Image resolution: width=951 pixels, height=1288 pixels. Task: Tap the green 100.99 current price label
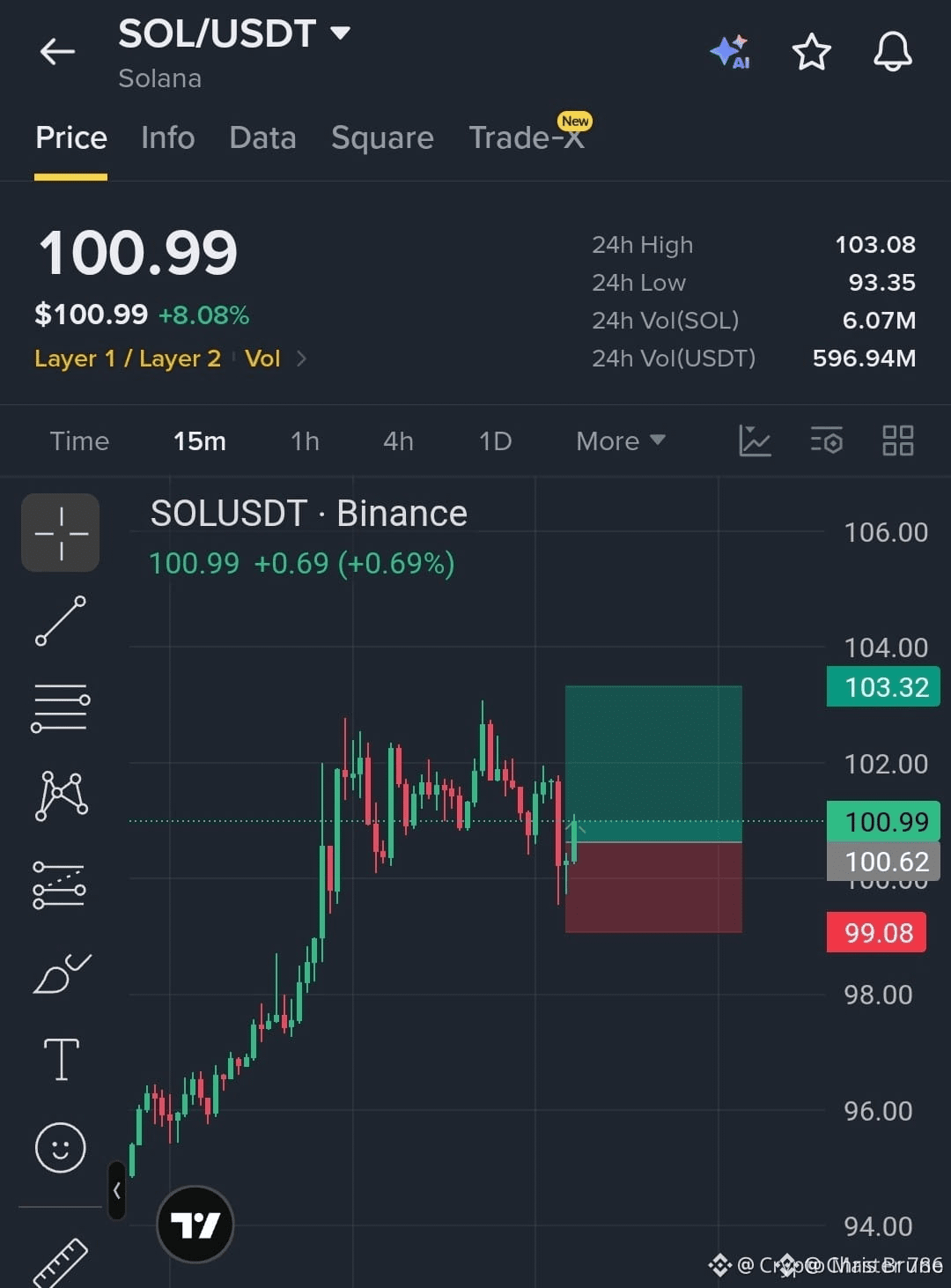pyautogui.click(x=883, y=821)
